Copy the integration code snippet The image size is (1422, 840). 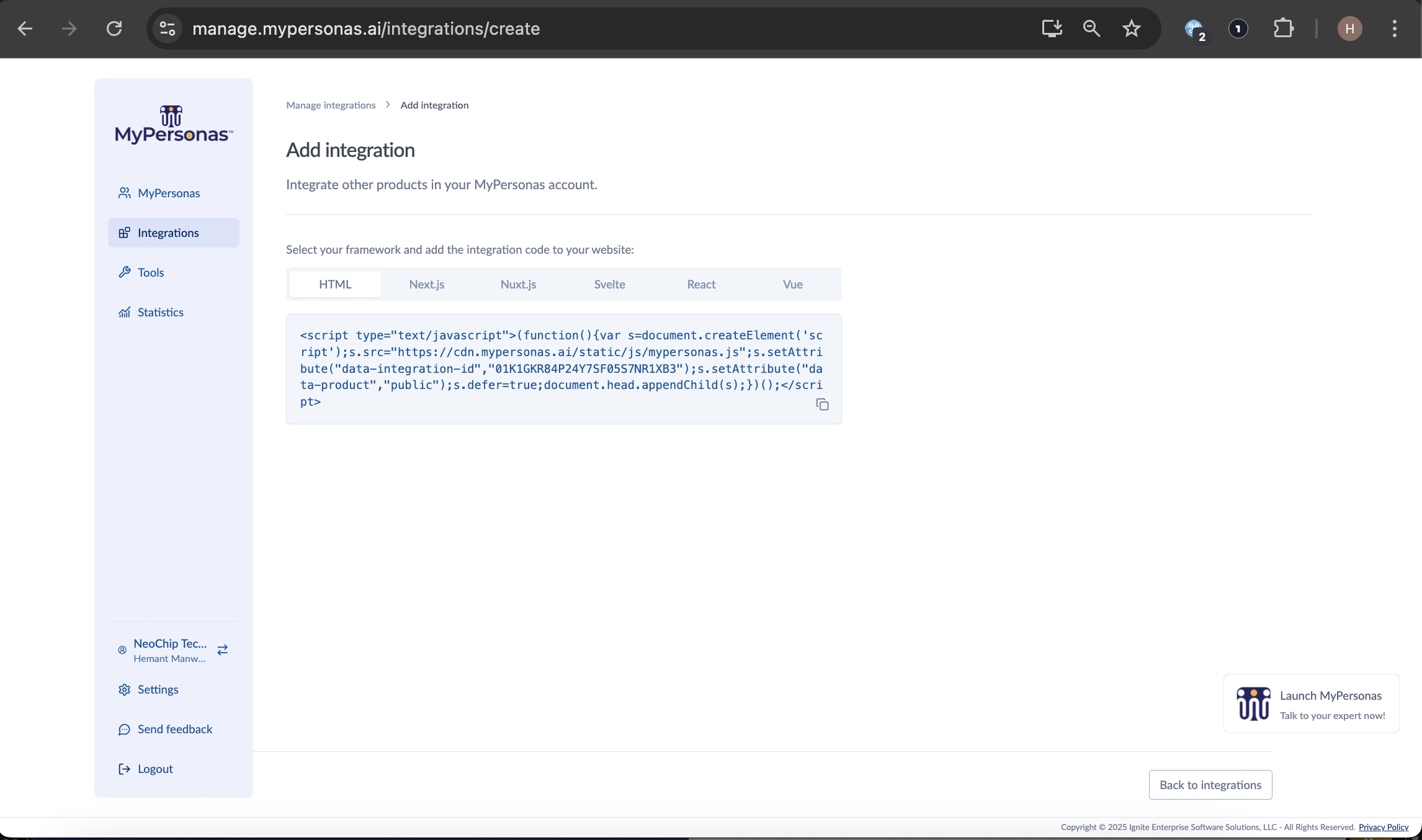(822, 404)
